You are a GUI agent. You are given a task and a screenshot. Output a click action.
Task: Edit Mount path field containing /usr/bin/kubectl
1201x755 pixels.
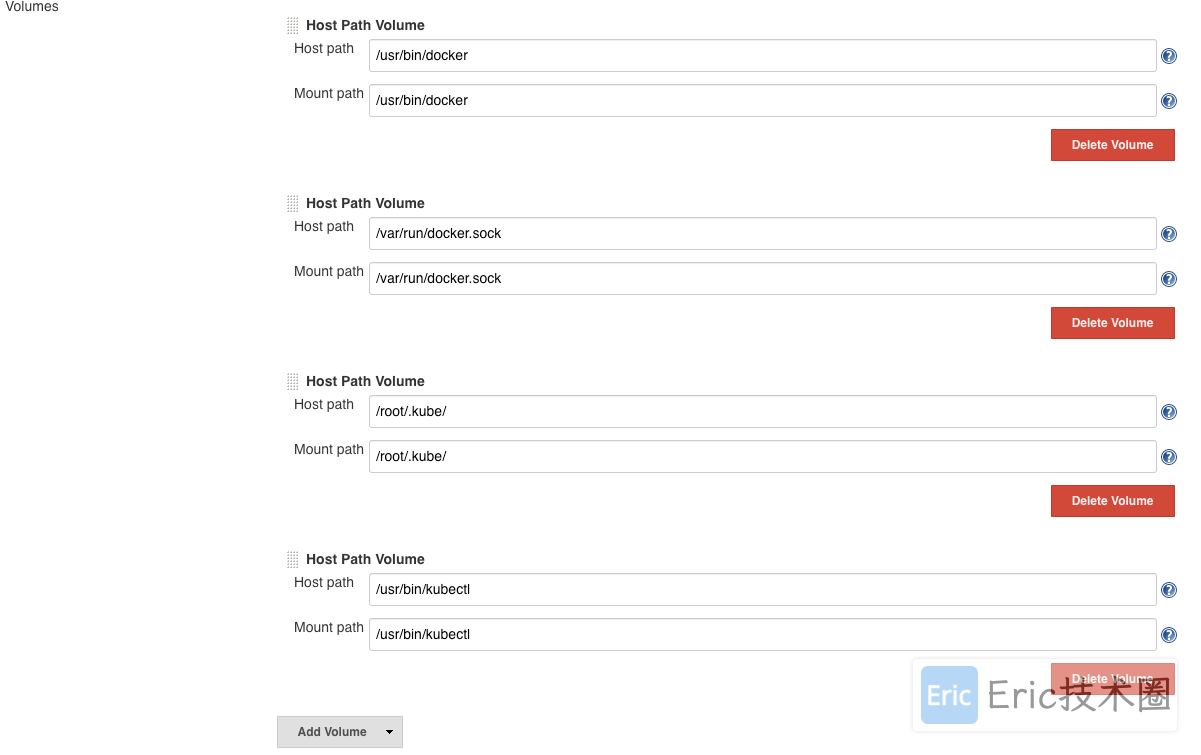(x=763, y=635)
